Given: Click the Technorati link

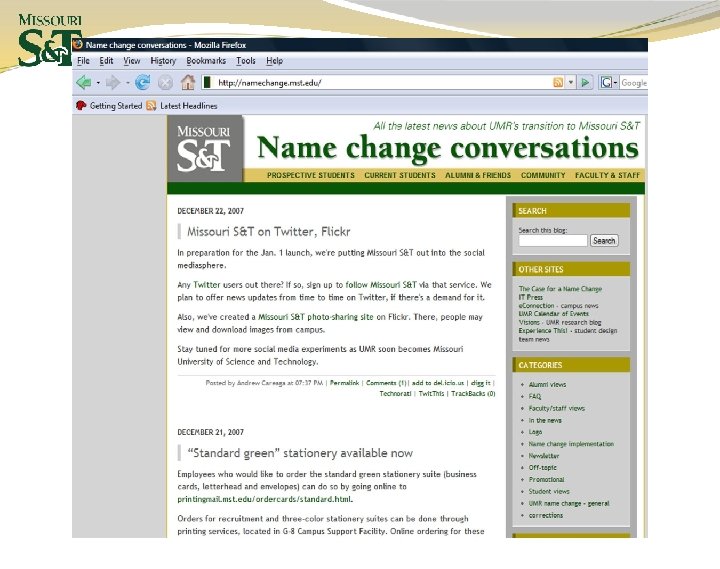Looking at the screenshot, I should (x=395, y=394).
